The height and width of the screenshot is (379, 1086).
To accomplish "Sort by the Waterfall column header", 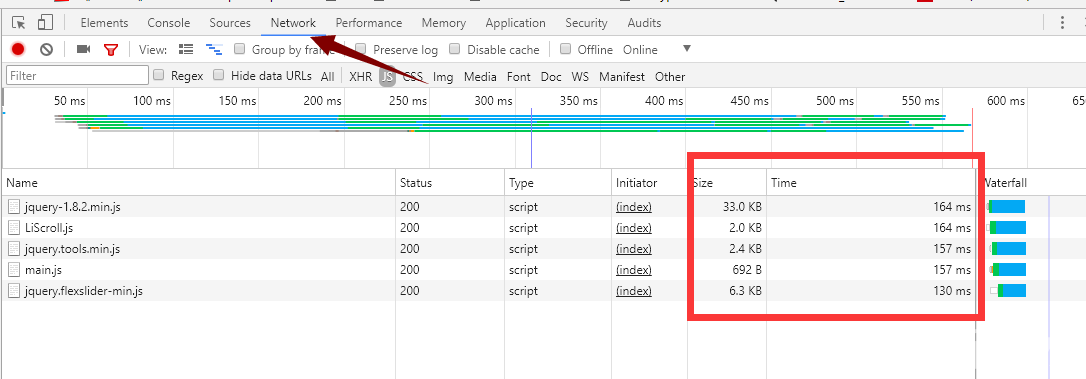I will pyautogui.click(x=1031, y=183).
